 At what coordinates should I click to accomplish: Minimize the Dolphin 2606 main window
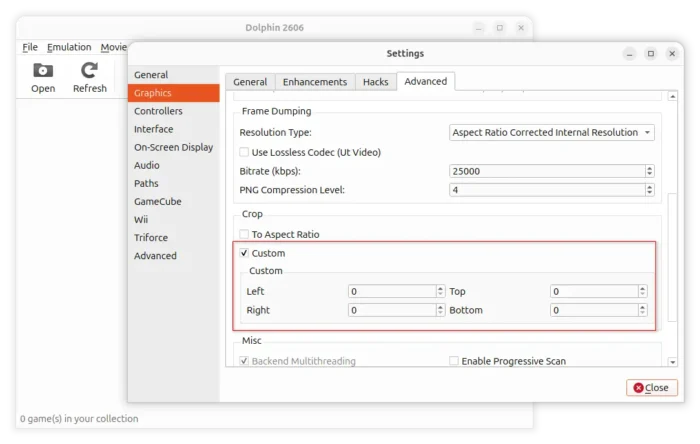(x=479, y=28)
